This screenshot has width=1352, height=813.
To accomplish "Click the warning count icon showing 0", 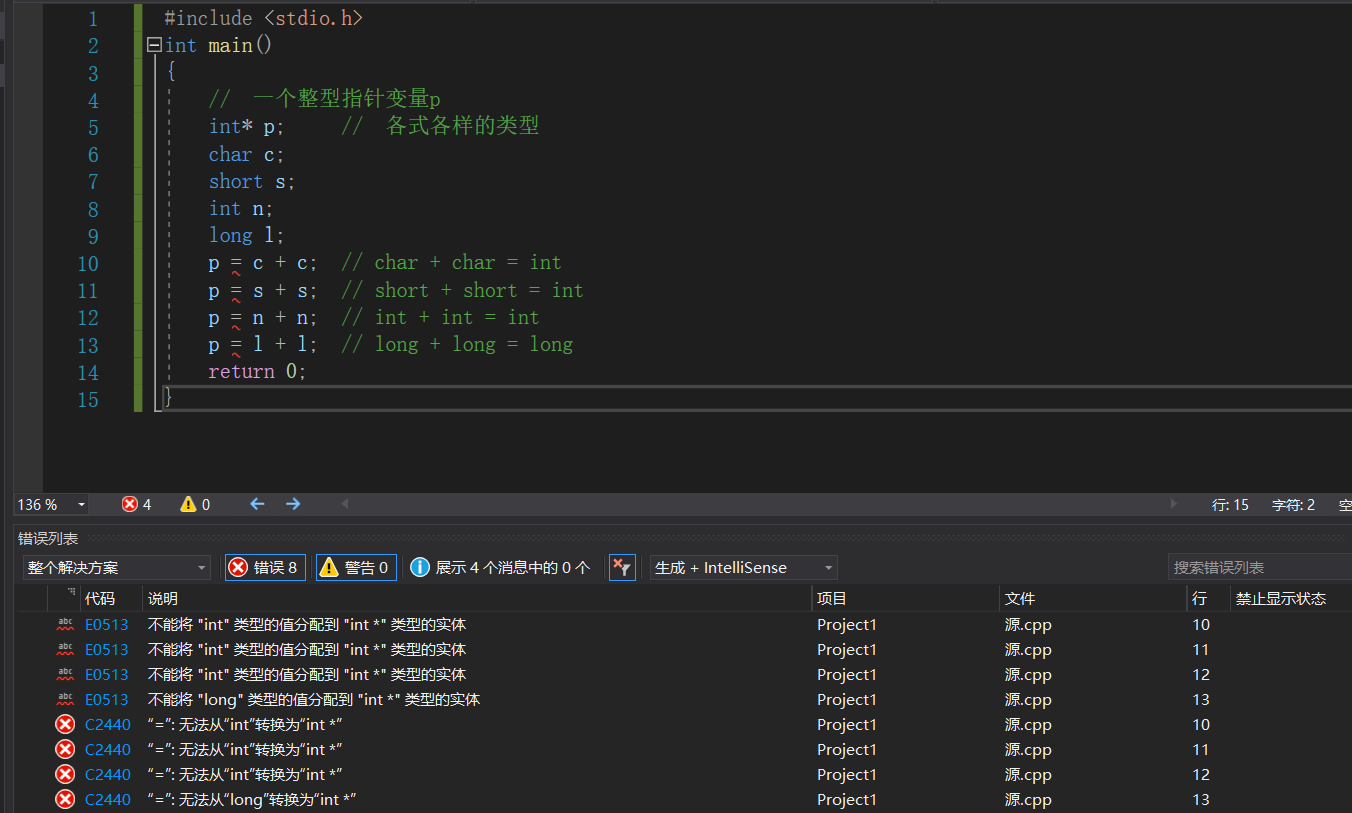I will [x=188, y=504].
